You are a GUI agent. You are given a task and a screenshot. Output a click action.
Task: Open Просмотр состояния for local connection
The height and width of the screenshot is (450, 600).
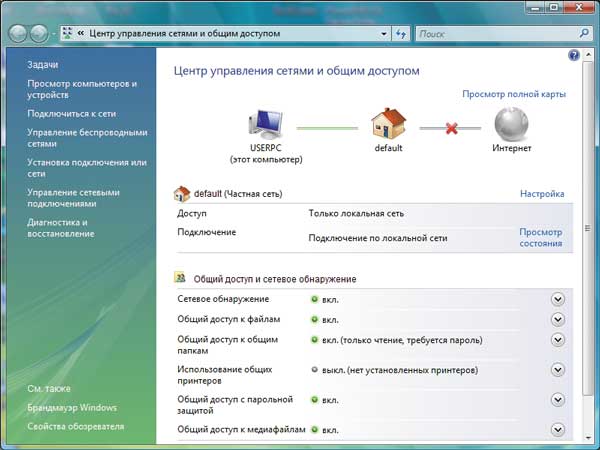pyautogui.click(x=540, y=237)
